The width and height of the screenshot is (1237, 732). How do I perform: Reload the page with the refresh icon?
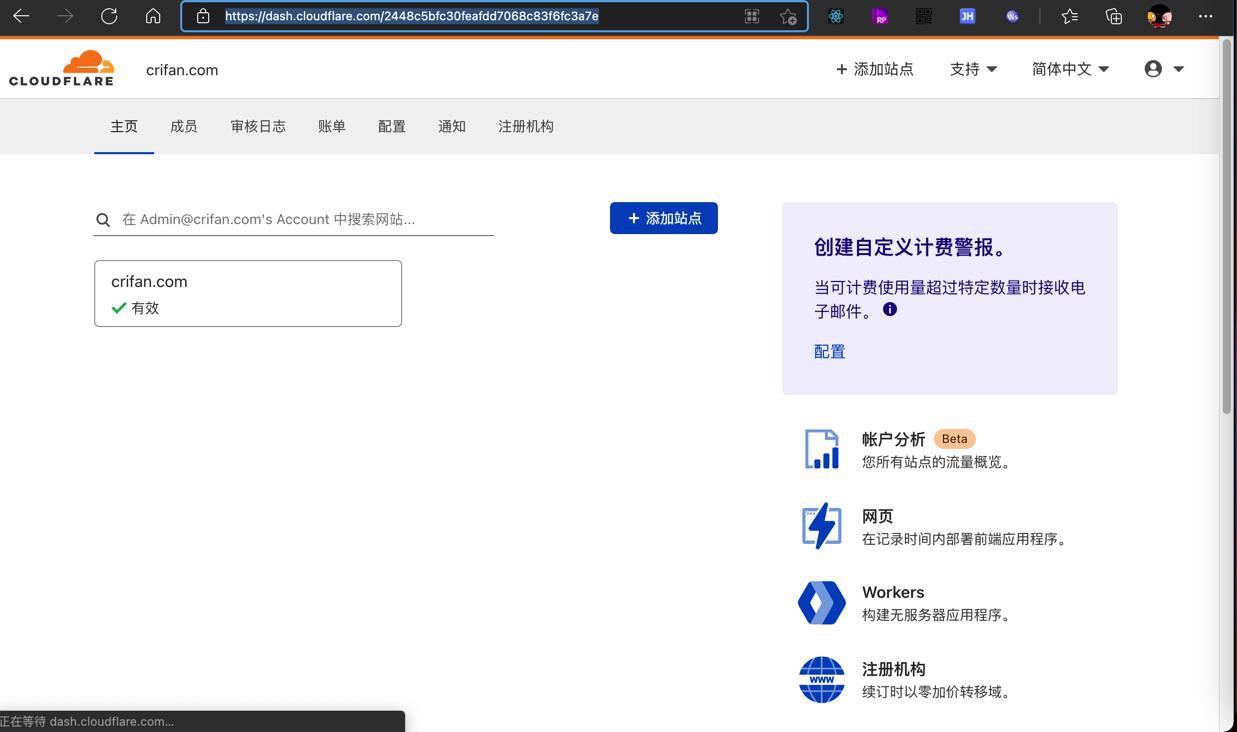pos(109,16)
